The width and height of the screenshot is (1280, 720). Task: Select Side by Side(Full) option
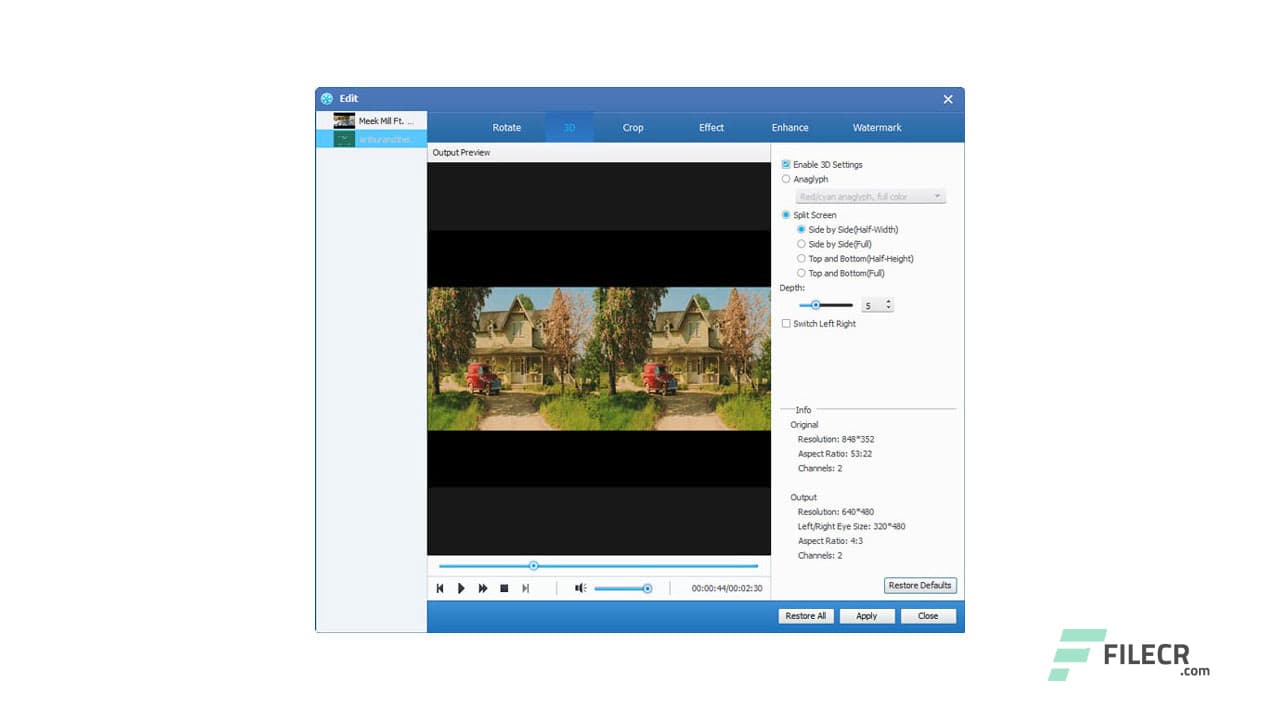(801, 243)
